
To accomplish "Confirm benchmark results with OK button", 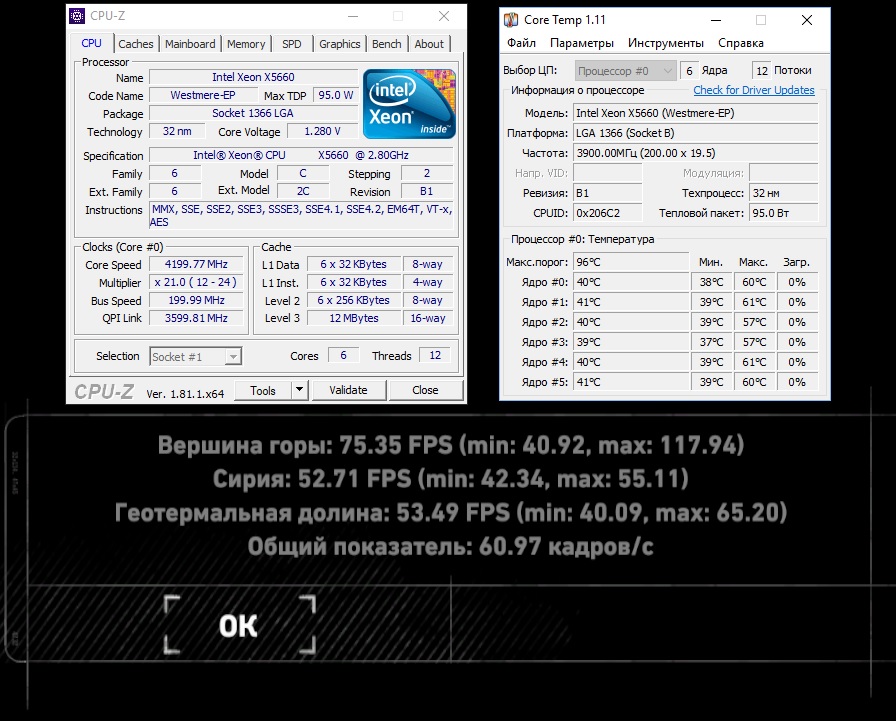I will click(x=239, y=625).
